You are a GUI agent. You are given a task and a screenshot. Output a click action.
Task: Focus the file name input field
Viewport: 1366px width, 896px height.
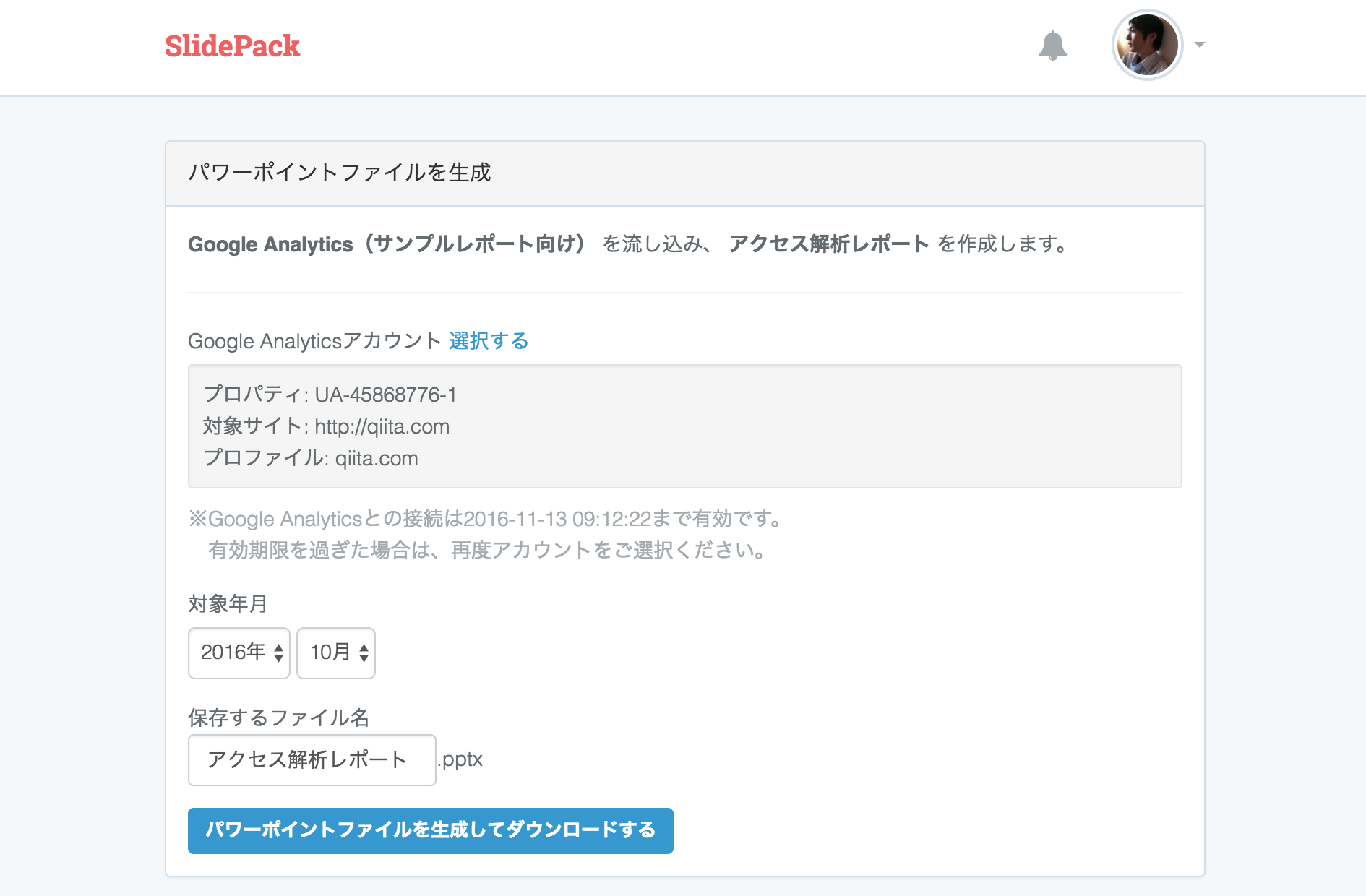pos(312,759)
